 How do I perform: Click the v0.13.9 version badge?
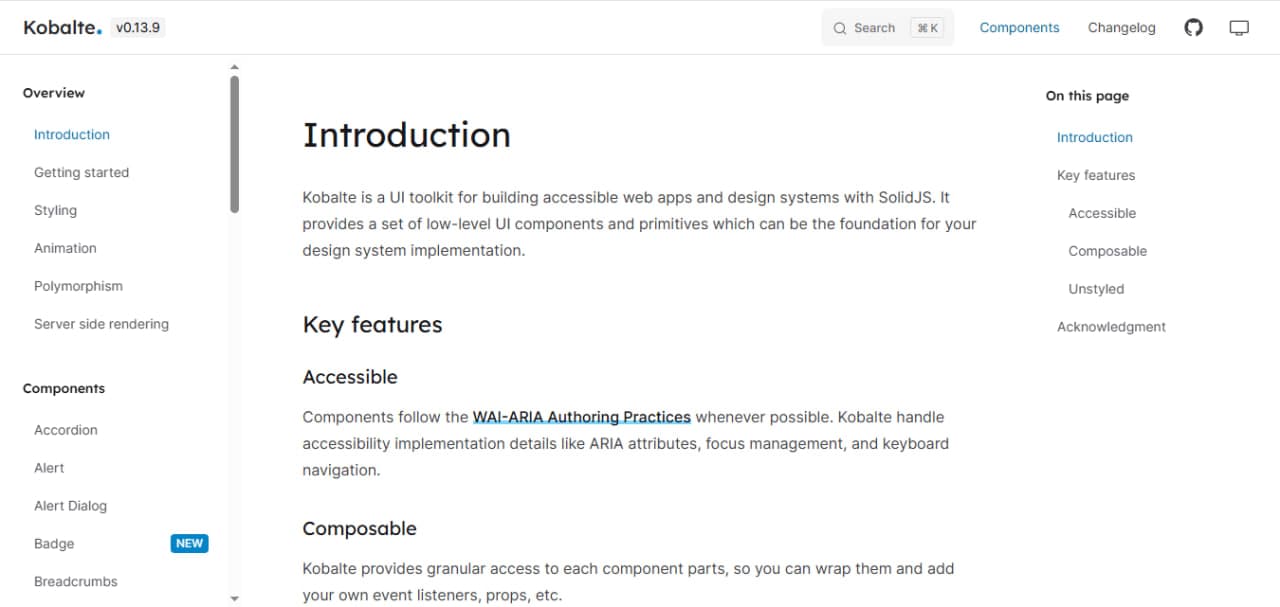(137, 28)
